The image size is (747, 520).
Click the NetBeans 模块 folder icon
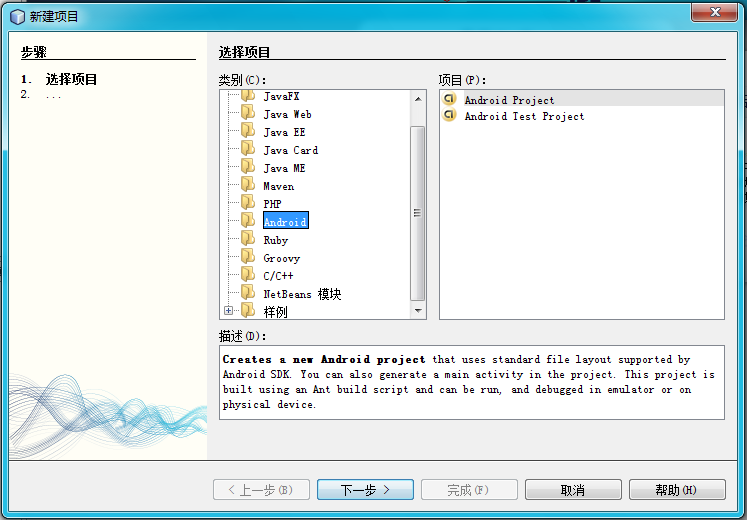coord(248,294)
